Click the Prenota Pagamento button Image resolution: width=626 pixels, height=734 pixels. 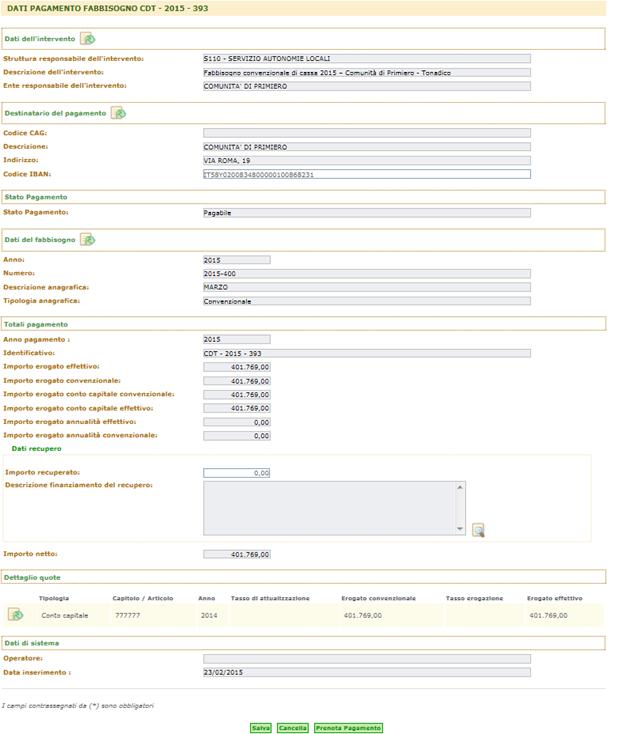[x=348, y=728]
